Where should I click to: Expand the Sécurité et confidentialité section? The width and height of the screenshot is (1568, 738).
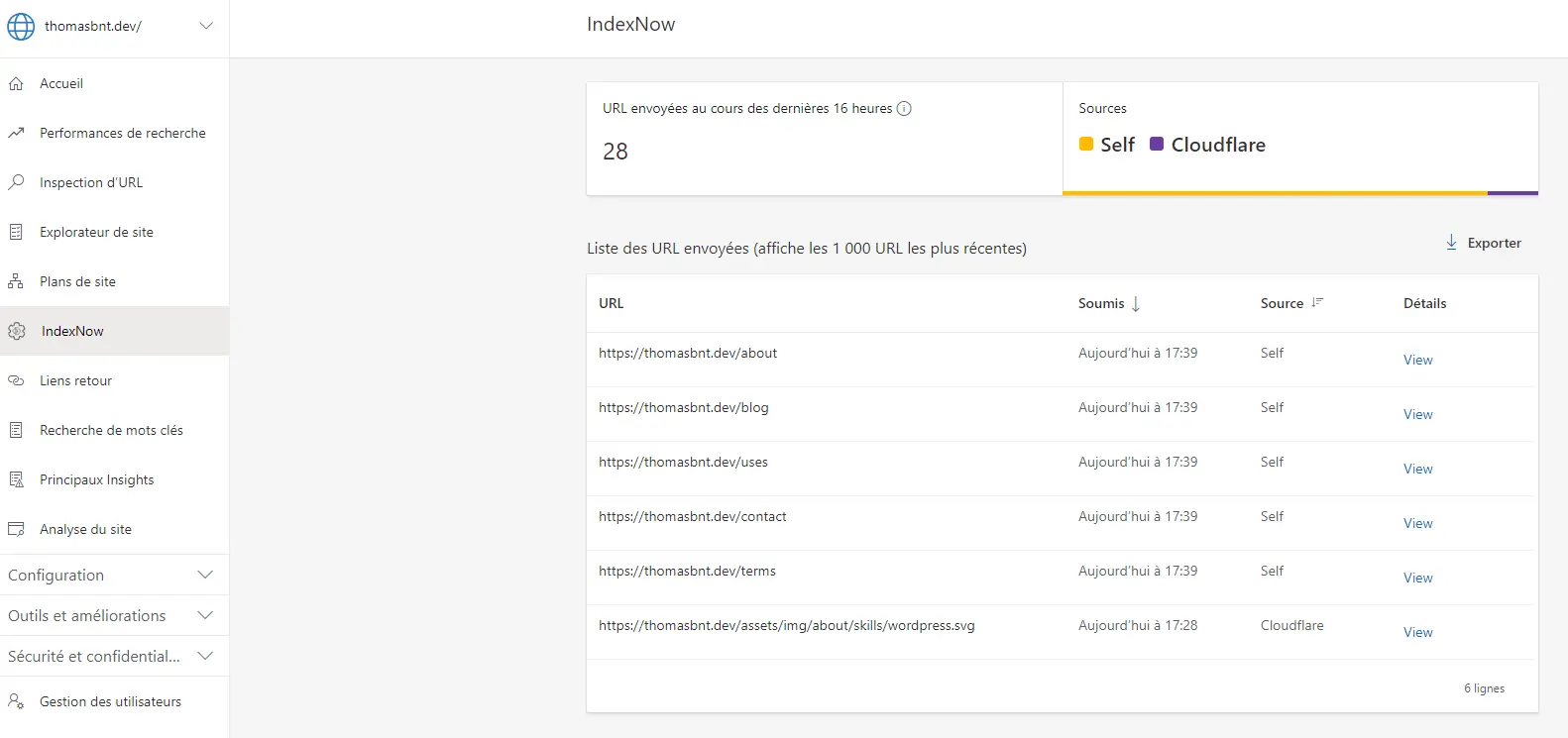[205, 656]
